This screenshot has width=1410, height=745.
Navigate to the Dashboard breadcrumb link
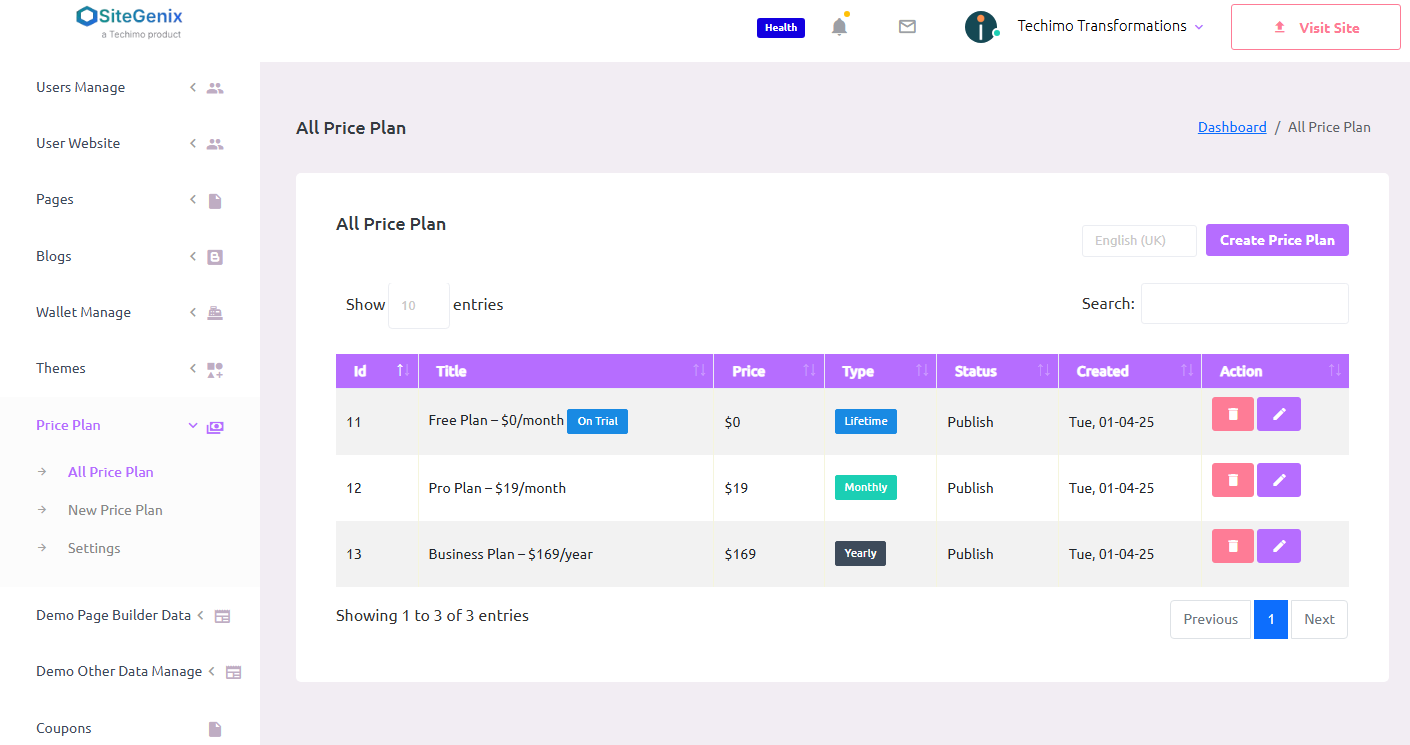[x=1232, y=127]
